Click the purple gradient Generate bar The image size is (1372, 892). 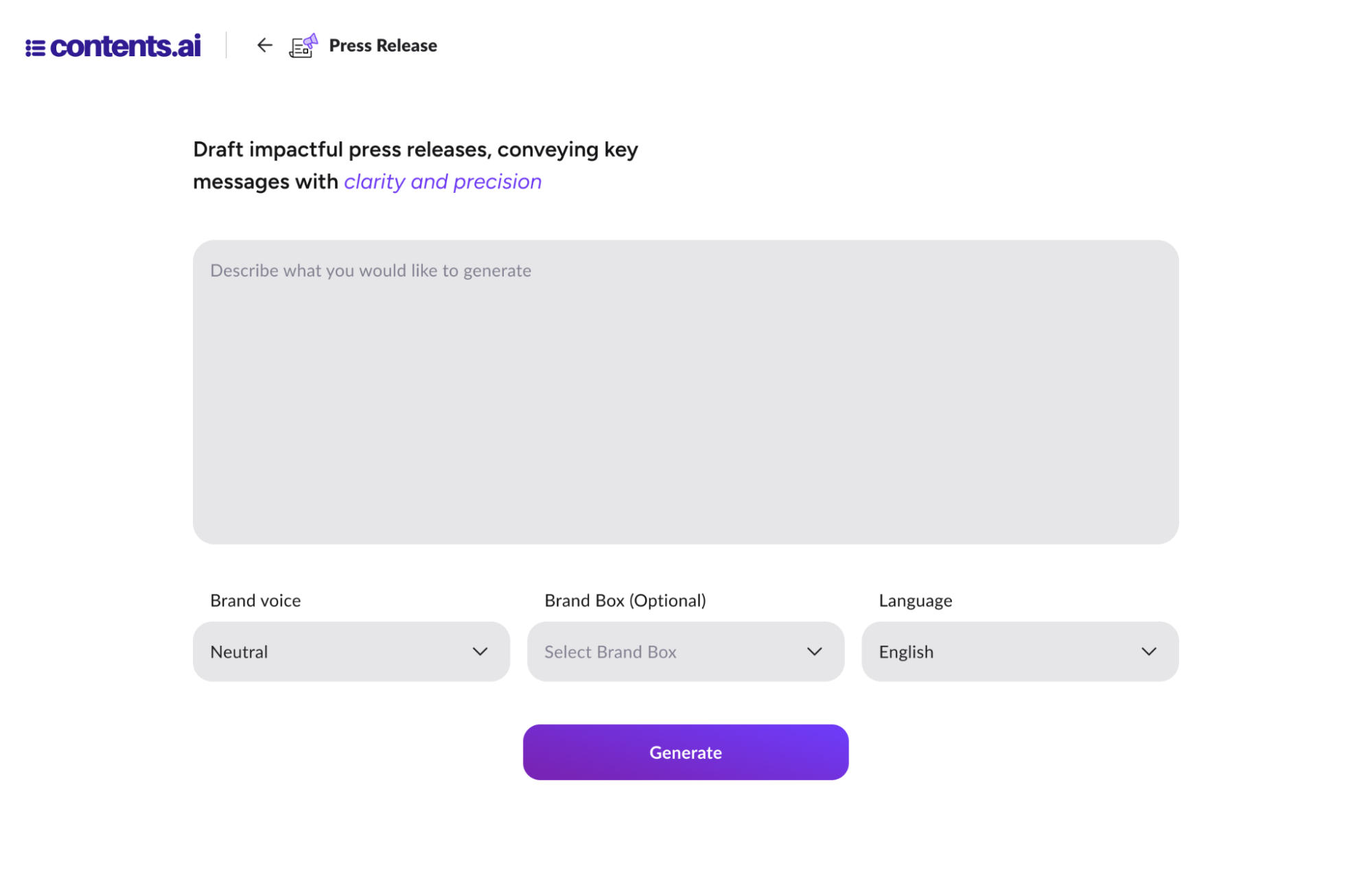coord(685,752)
